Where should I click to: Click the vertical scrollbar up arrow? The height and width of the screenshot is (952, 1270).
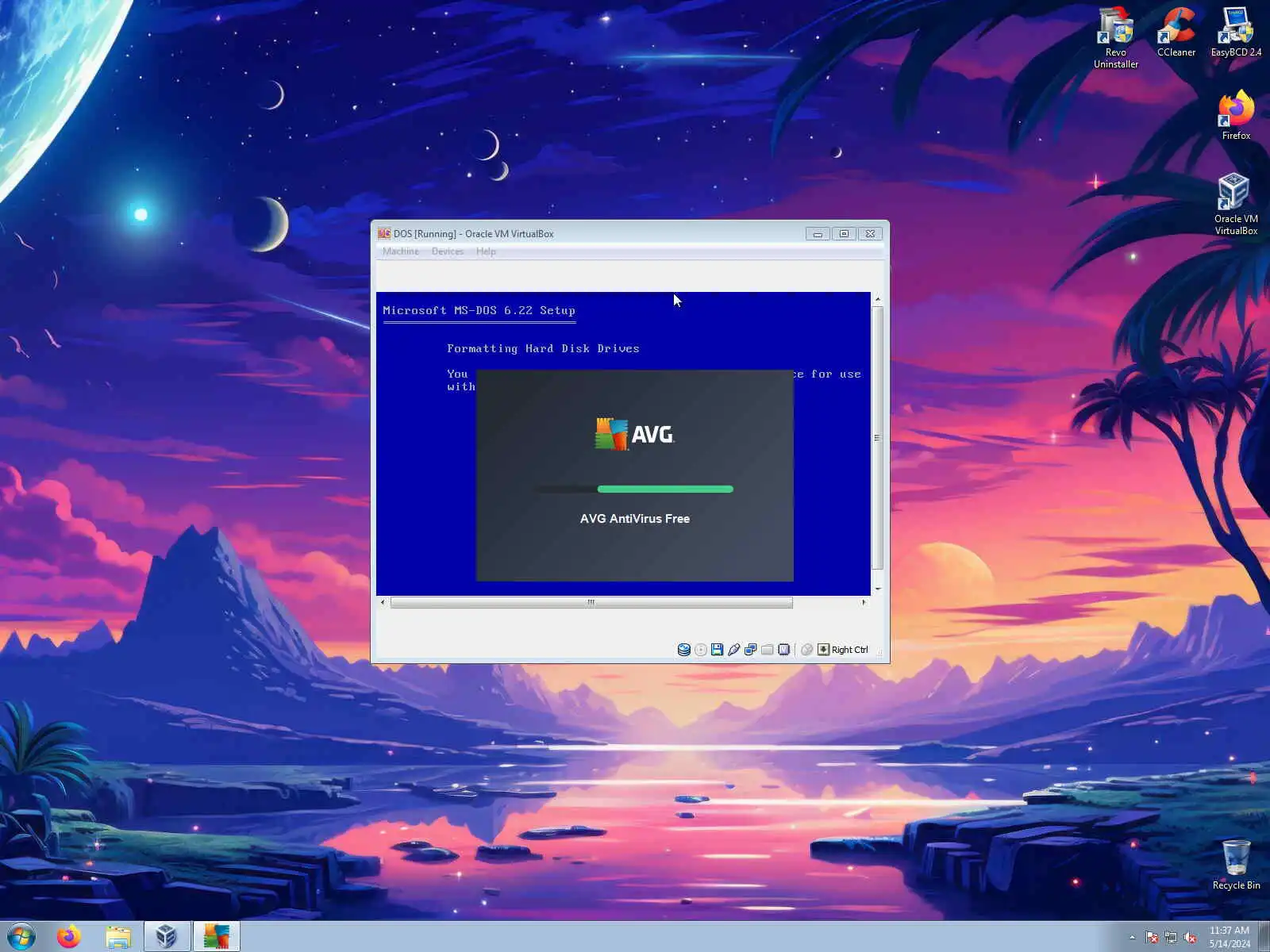tap(877, 299)
